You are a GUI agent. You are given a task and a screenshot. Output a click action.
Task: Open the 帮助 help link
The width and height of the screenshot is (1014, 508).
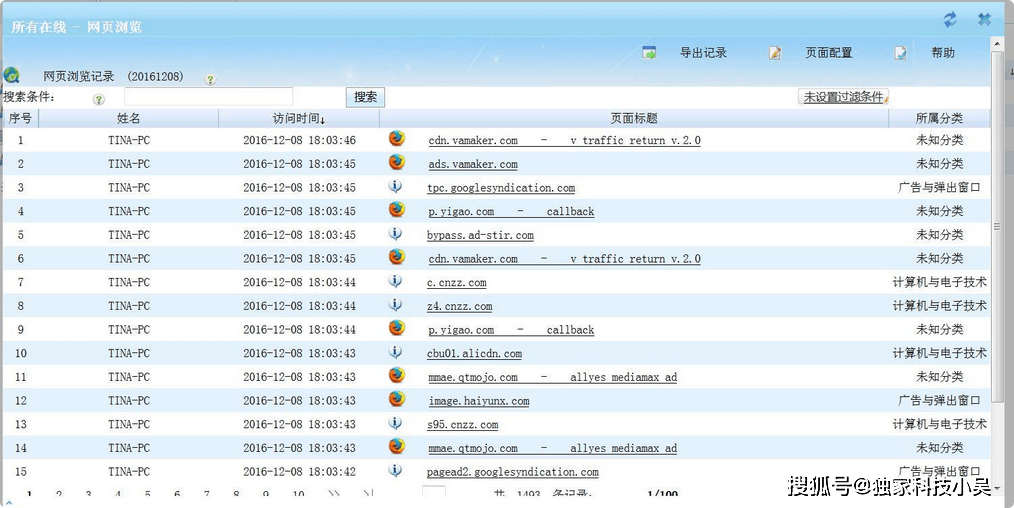pyautogui.click(x=943, y=53)
